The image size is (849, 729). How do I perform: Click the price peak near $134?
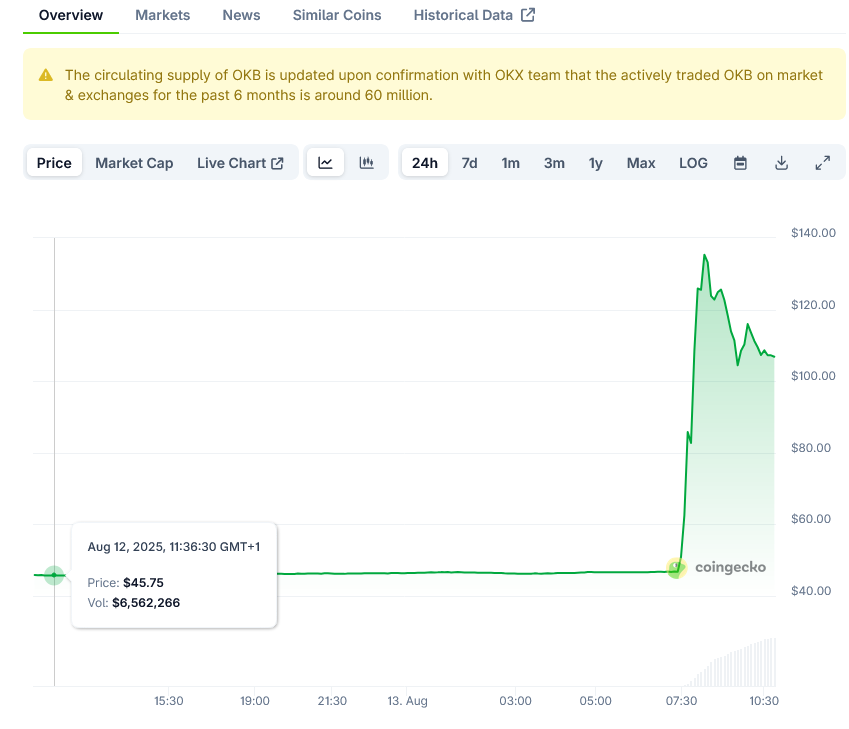click(x=704, y=255)
